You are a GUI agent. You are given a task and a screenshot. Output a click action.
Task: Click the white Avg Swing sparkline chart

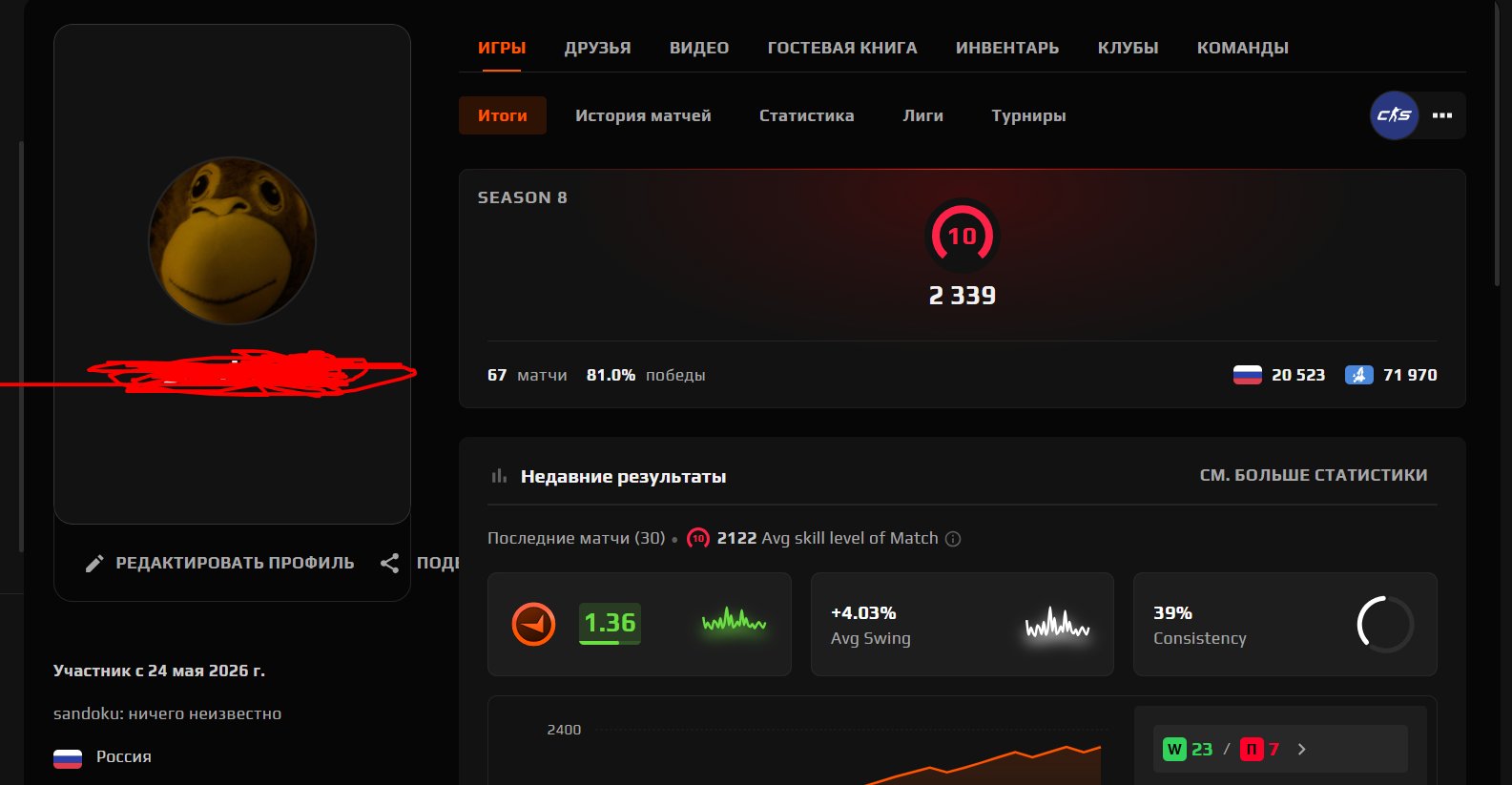[x=1057, y=625]
